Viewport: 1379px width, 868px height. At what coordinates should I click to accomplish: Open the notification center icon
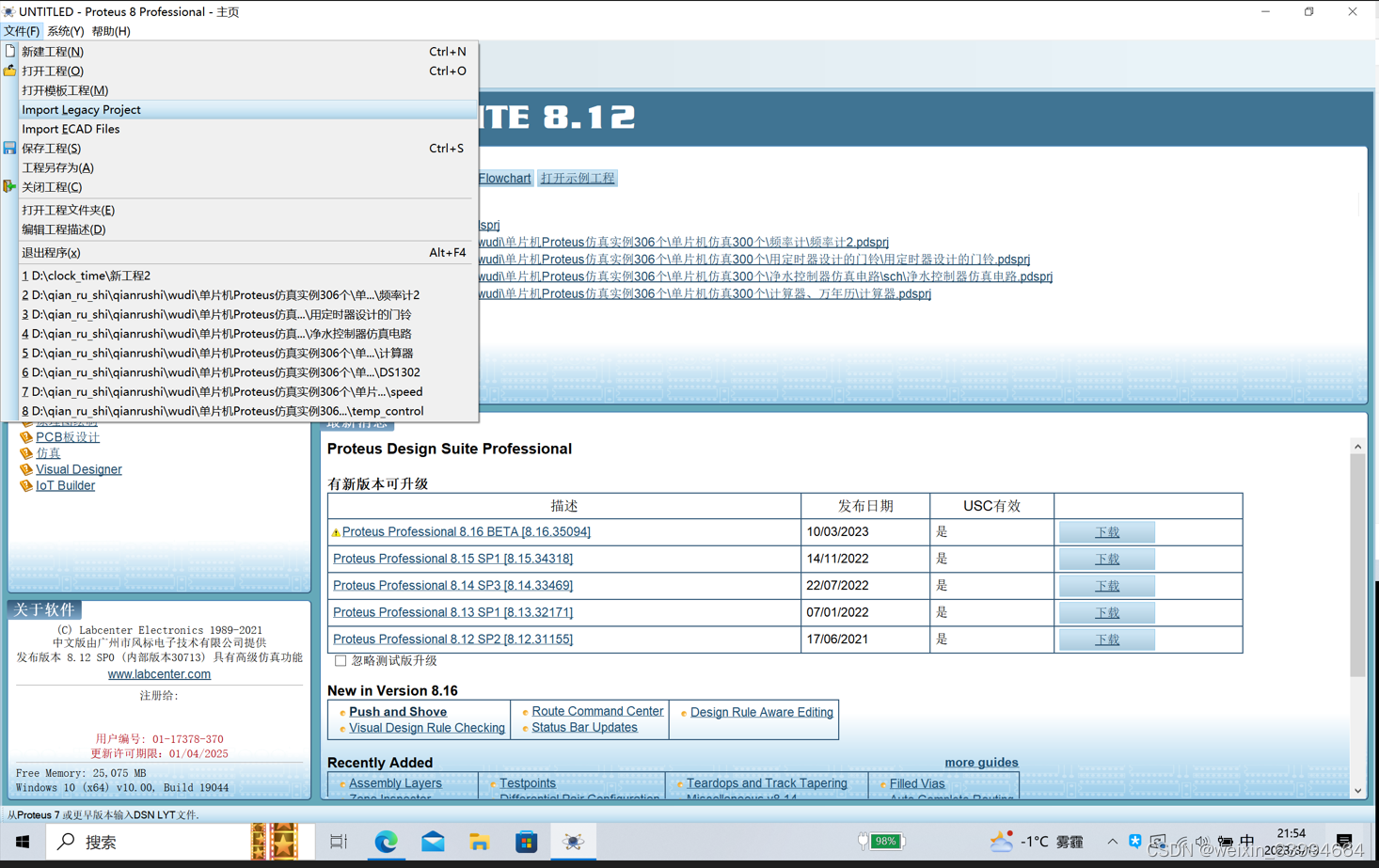(1344, 841)
